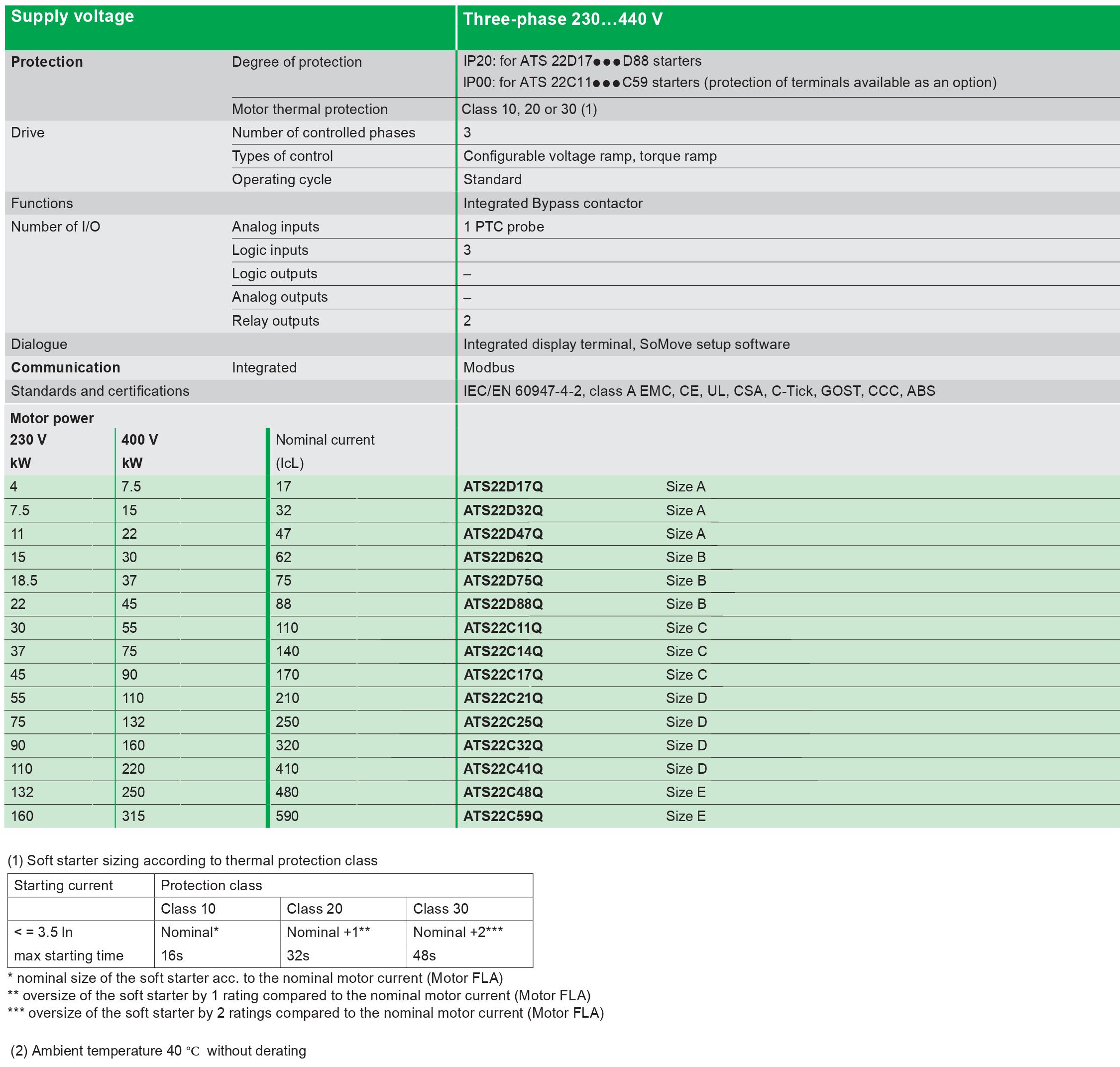Select the 'Logic inputs' label

coord(269,249)
